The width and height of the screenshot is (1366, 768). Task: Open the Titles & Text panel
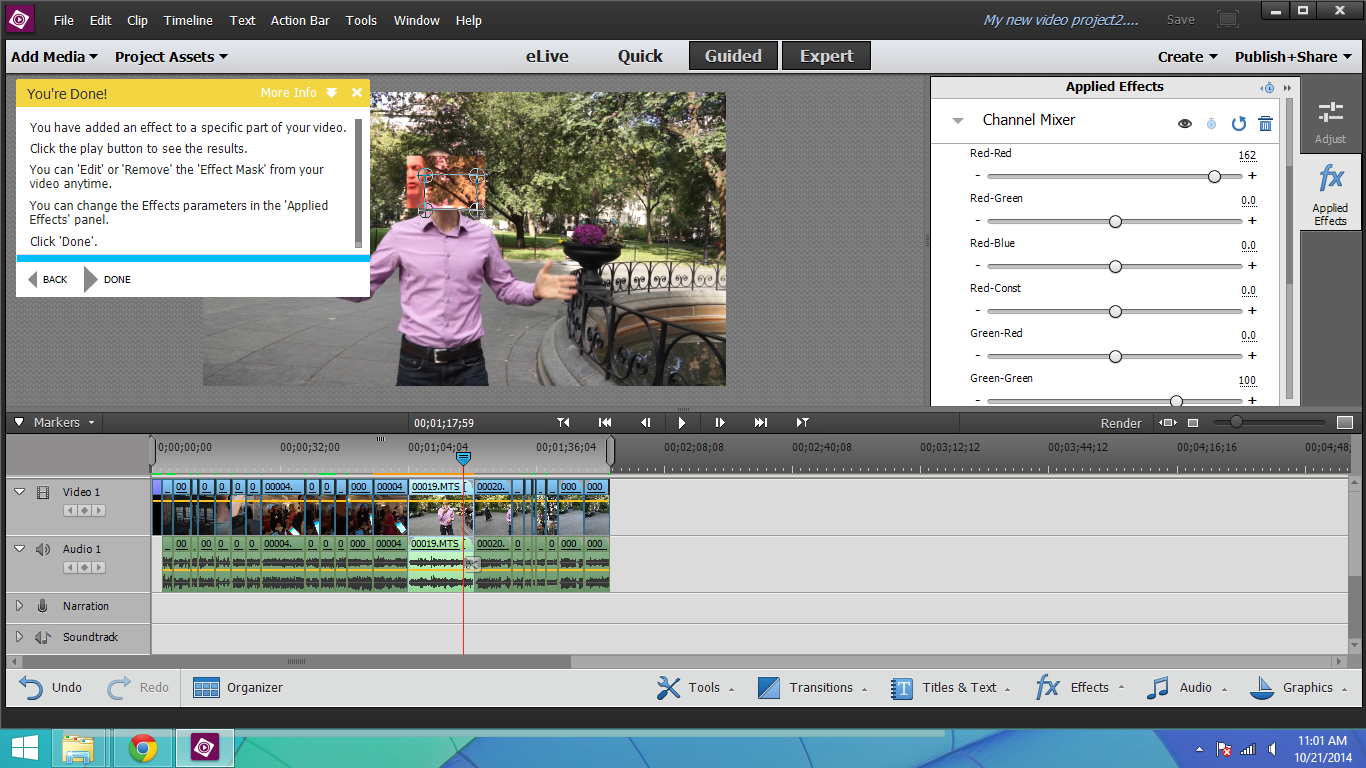[947, 687]
